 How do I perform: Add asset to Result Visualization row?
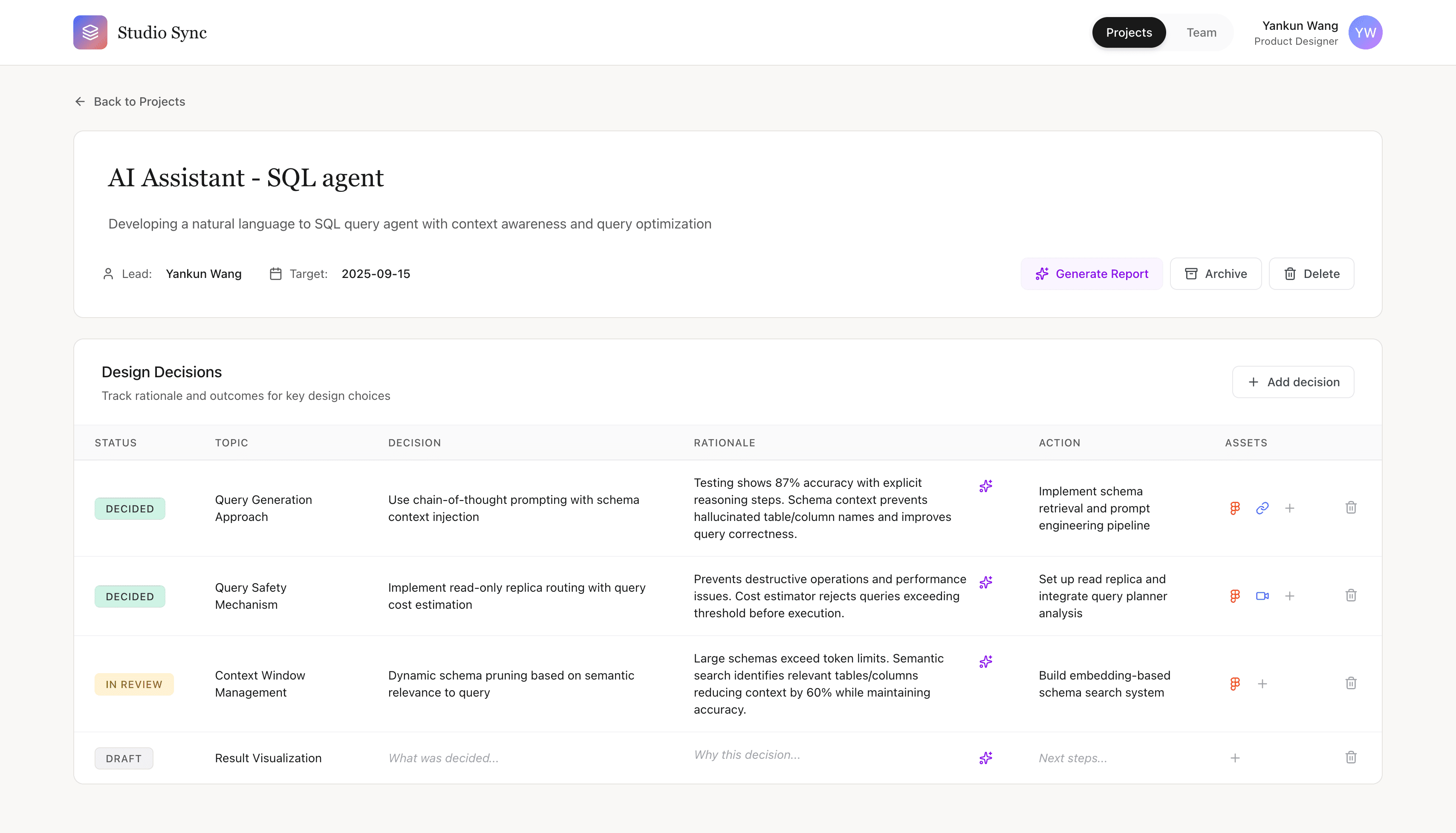1235,758
